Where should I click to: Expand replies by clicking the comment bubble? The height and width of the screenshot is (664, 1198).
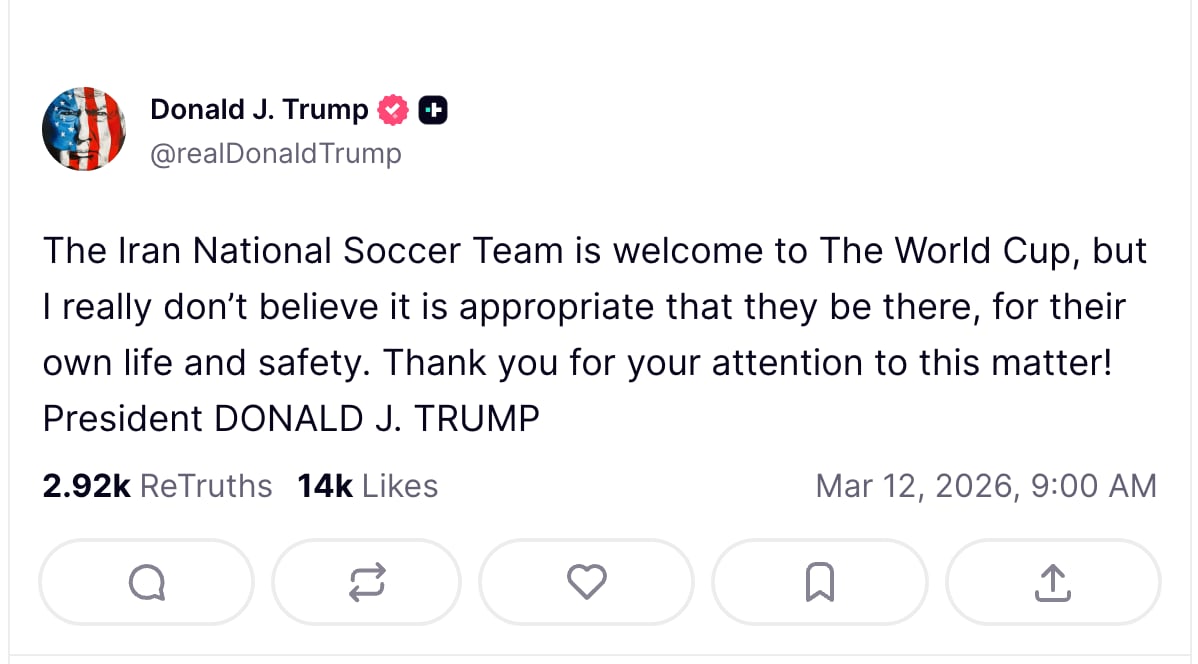click(145, 582)
